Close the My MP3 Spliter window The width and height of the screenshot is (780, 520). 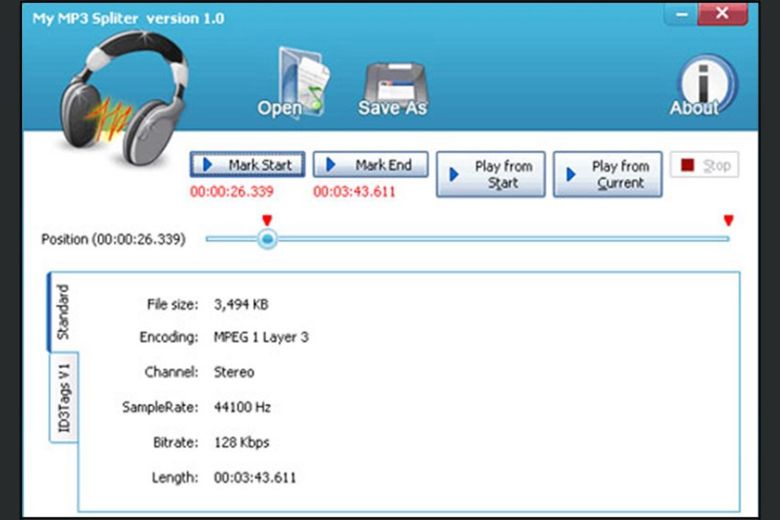[723, 14]
